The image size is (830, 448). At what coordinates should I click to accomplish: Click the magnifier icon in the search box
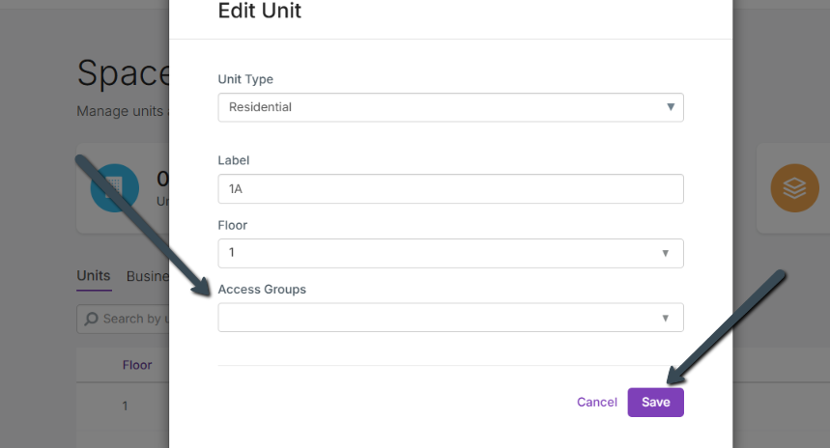tap(92, 319)
